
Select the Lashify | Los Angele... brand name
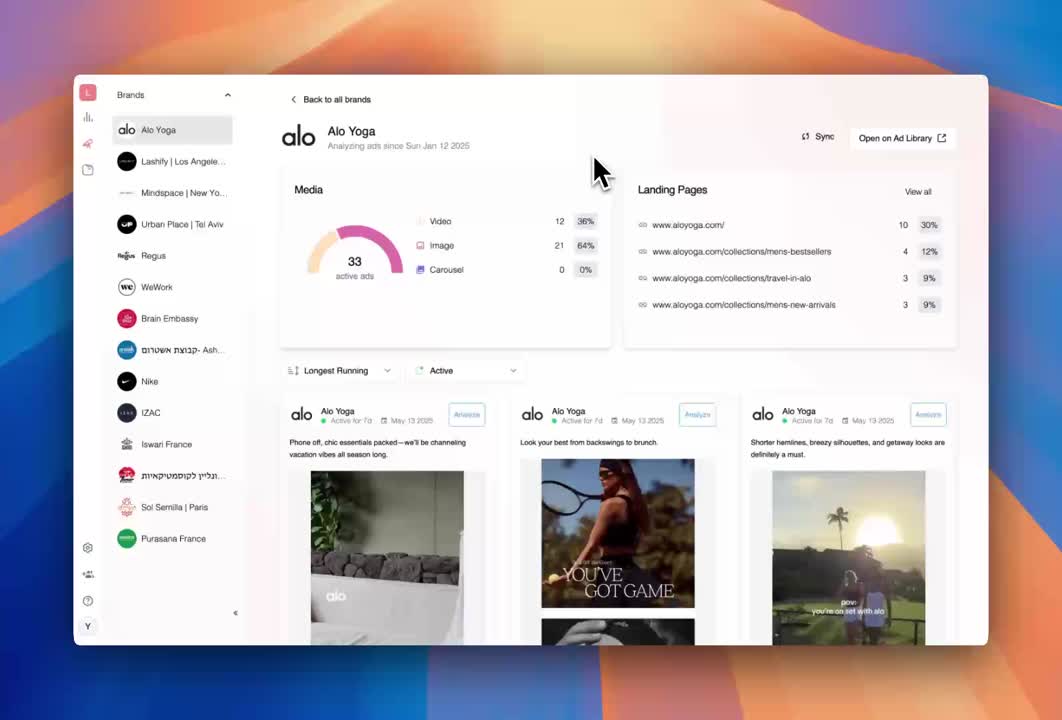(184, 161)
